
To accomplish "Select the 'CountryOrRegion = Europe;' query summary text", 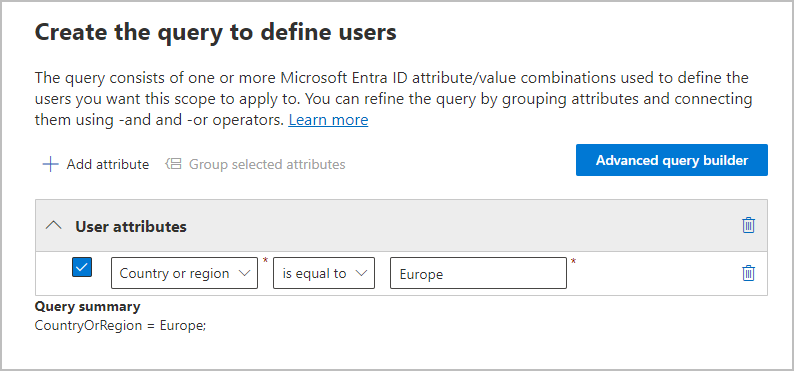I will pos(121,325).
